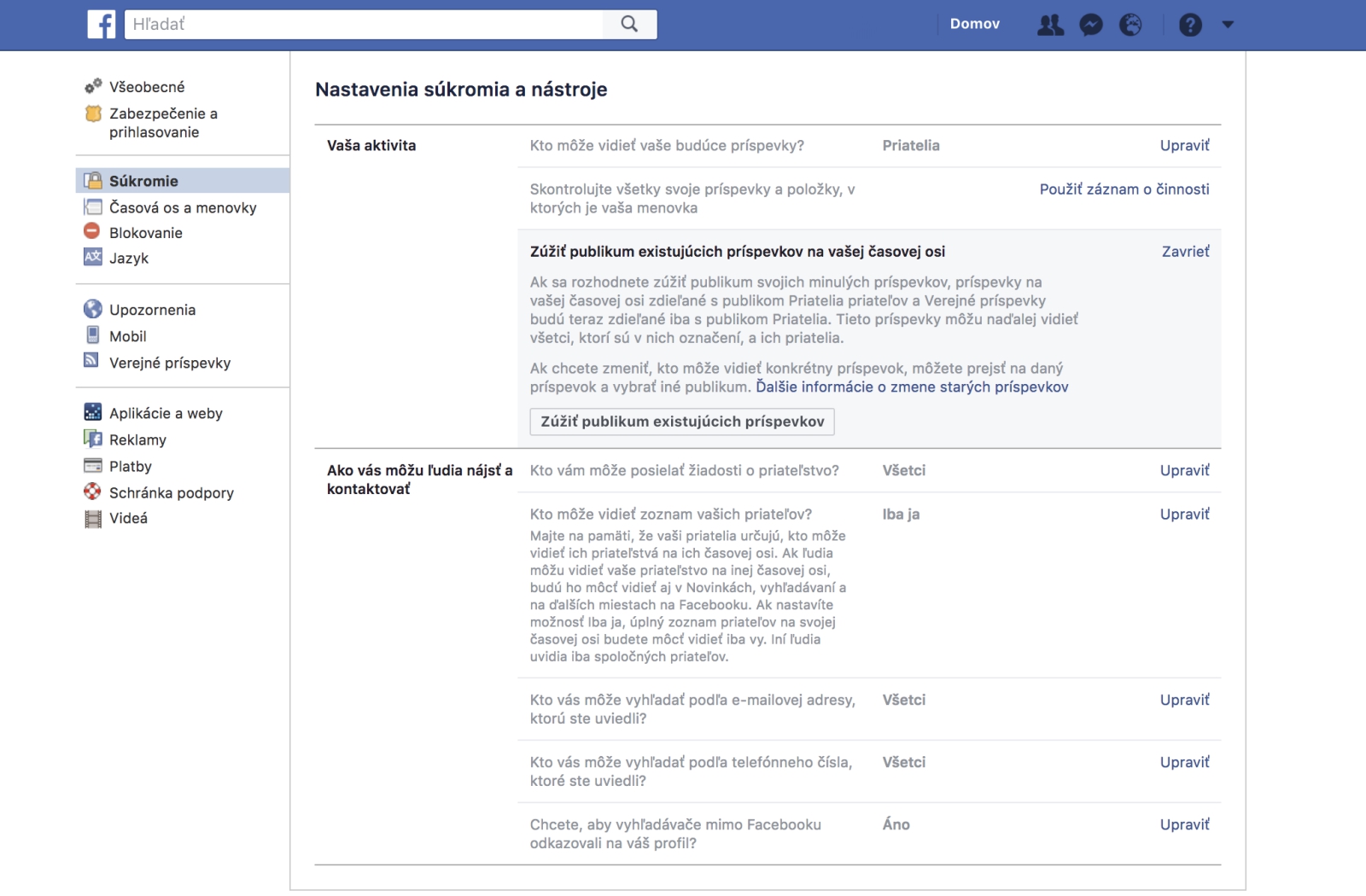Click the Verejné príspevky feed icon
The image size is (1366, 896).
91,360
